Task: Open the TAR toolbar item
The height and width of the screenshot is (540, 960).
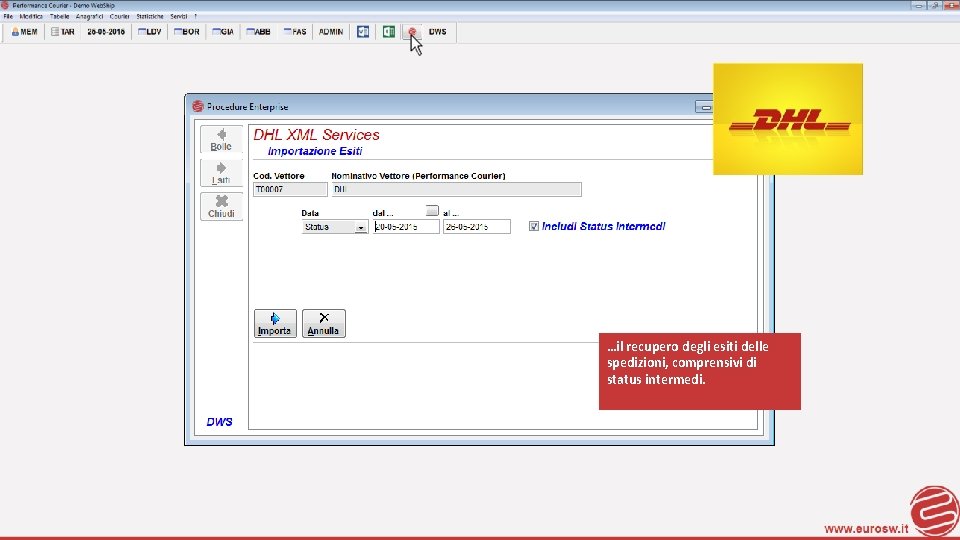Action: (62, 32)
